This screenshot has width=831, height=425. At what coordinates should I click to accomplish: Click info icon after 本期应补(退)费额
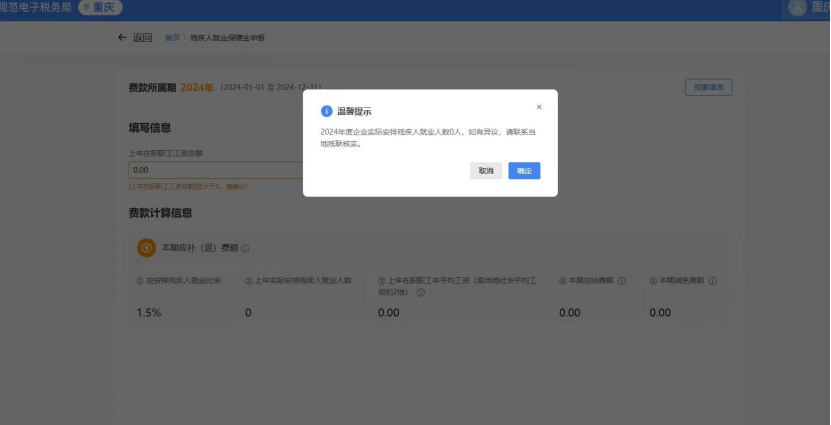coord(245,249)
